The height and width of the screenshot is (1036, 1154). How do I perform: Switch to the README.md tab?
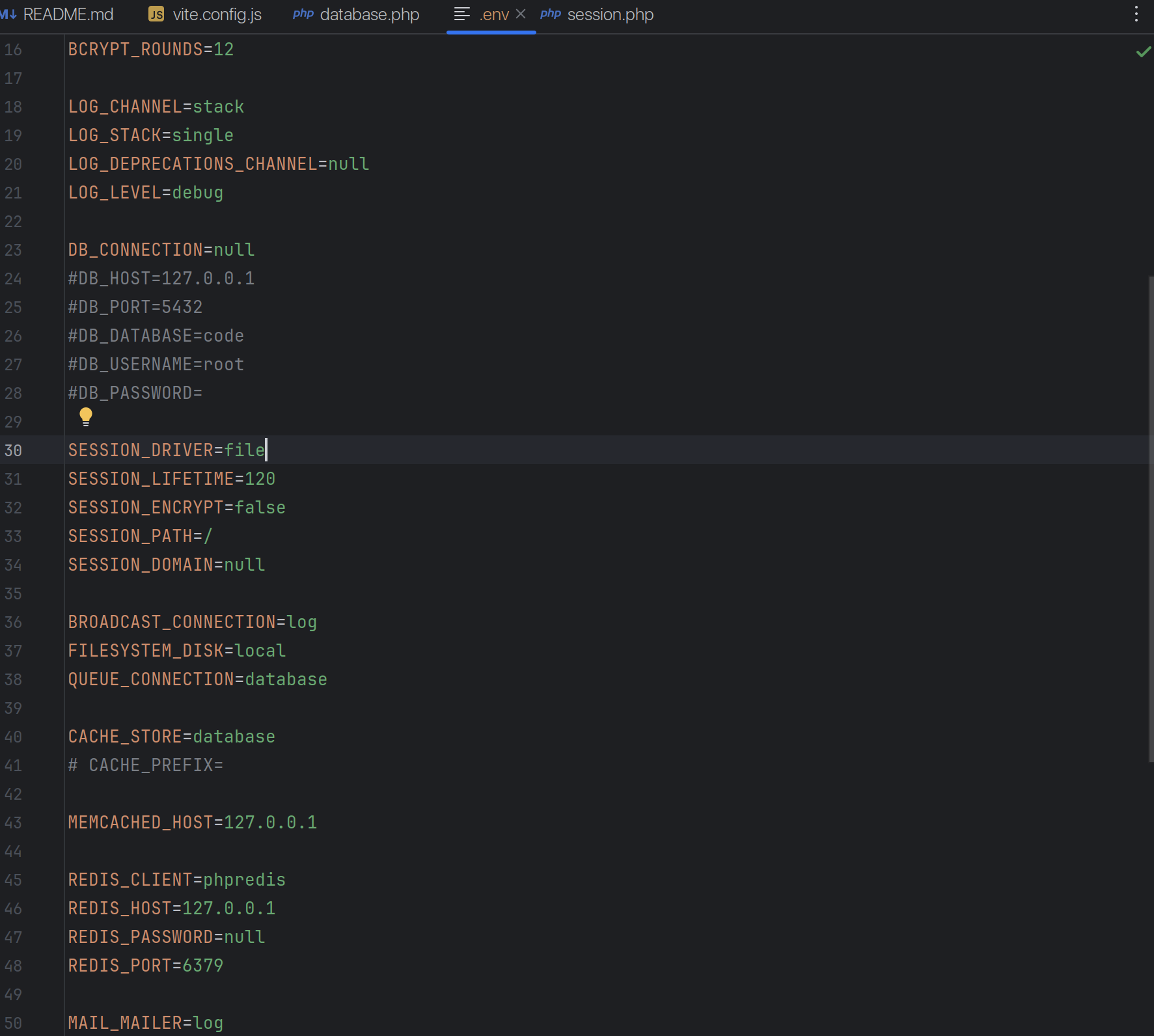[60, 14]
